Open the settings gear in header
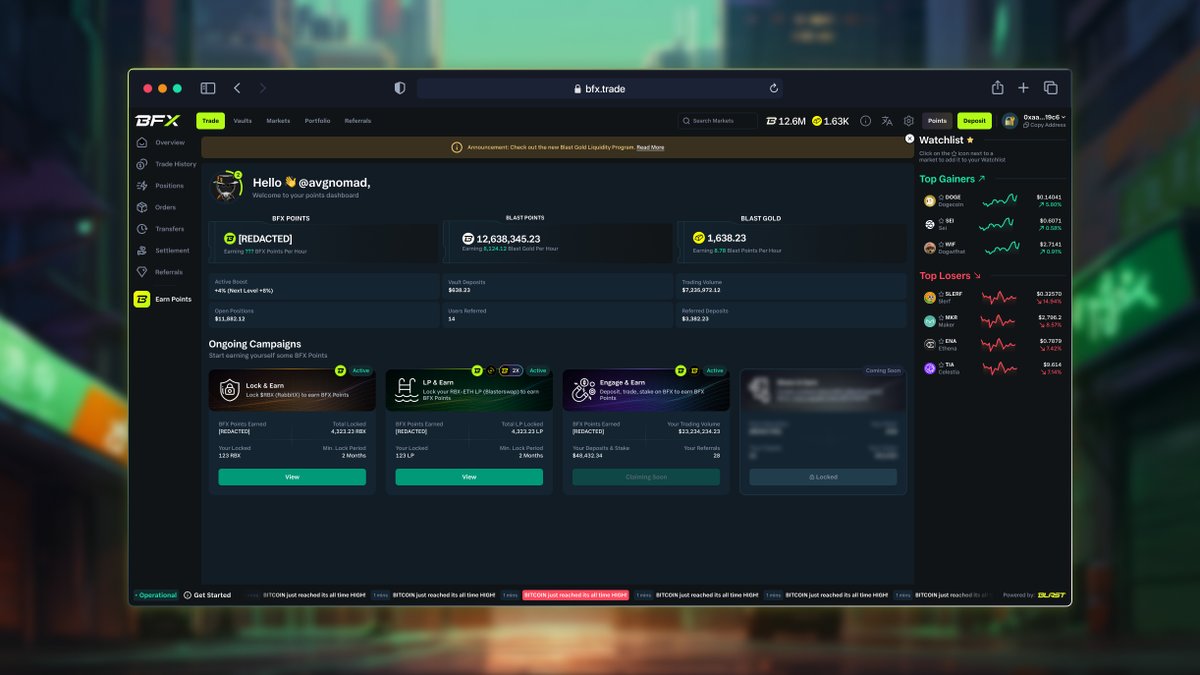The width and height of the screenshot is (1200, 675). [909, 121]
